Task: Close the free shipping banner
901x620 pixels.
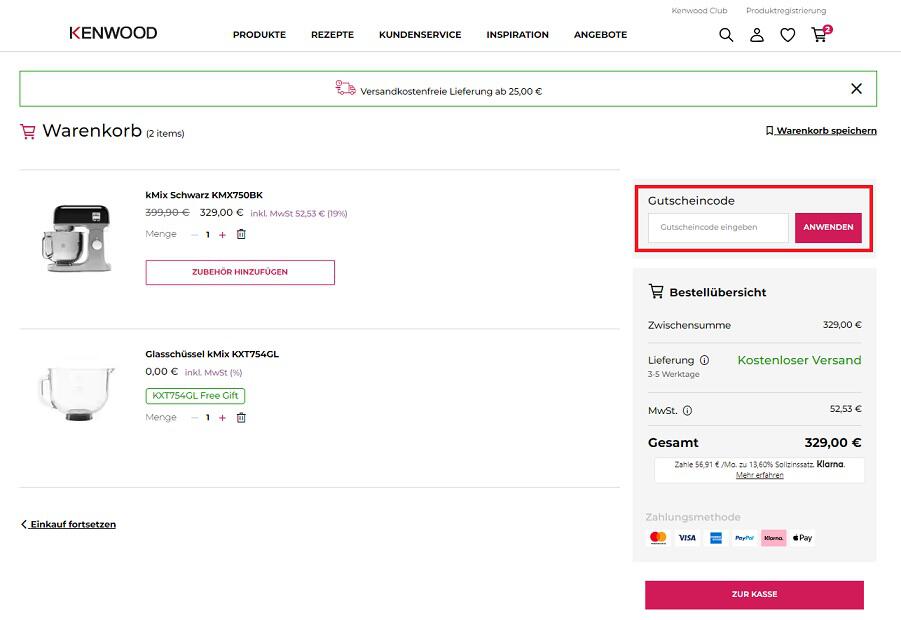Action: pos(856,88)
